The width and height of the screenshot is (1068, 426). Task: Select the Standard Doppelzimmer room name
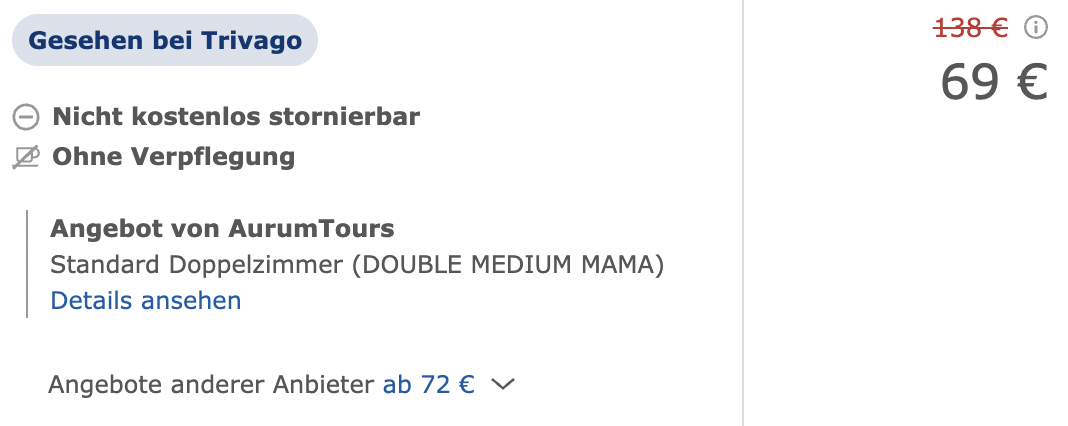(x=196, y=264)
